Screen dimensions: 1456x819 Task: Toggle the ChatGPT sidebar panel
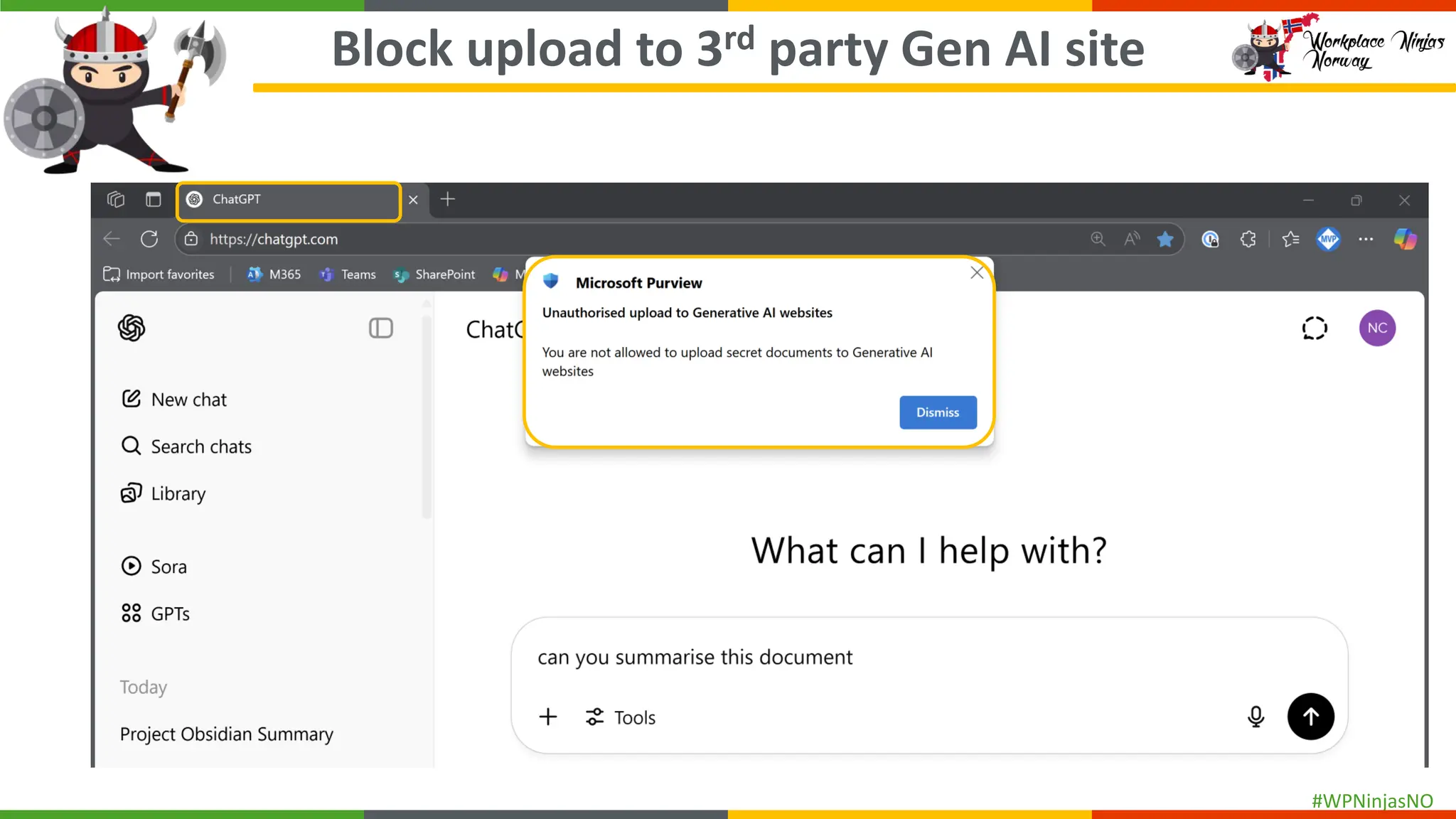click(381, 328)
